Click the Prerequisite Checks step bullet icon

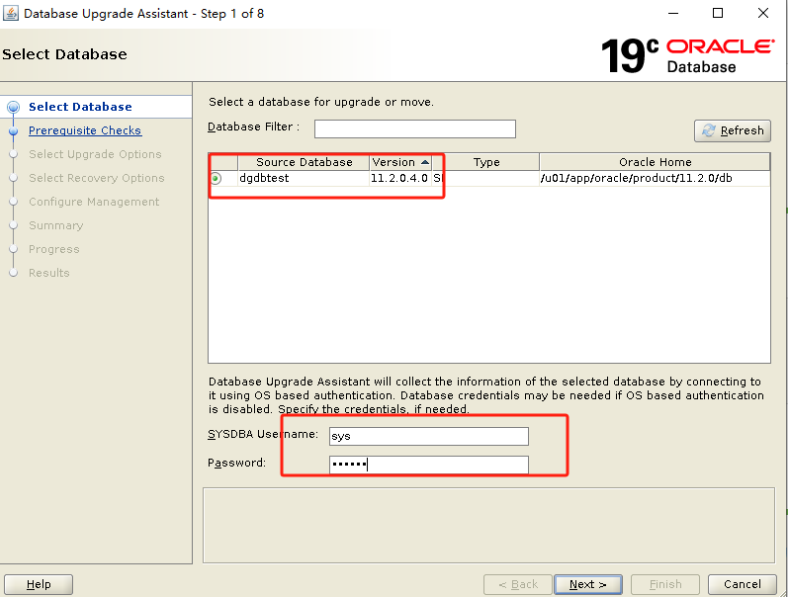click(14, 131)
